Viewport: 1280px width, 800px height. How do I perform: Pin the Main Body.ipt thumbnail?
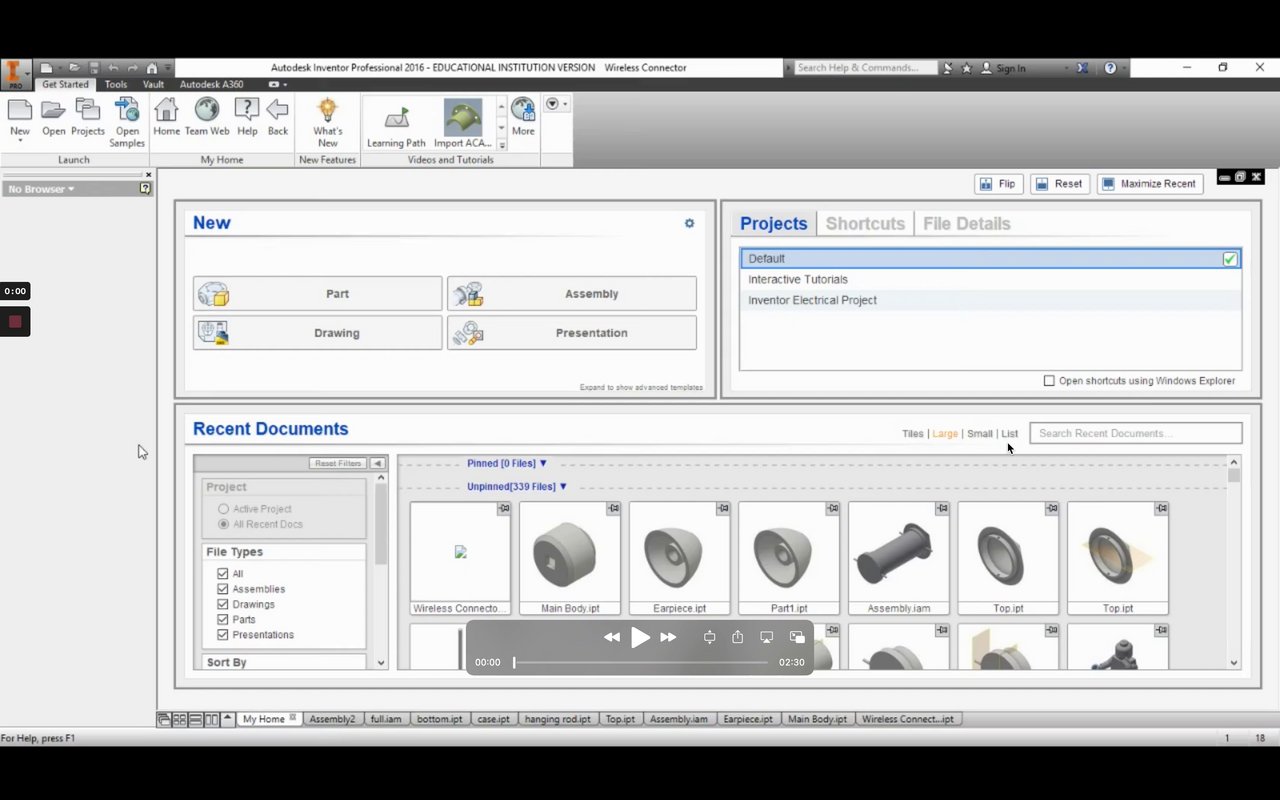pyautogui.click(x=613, y=509)
